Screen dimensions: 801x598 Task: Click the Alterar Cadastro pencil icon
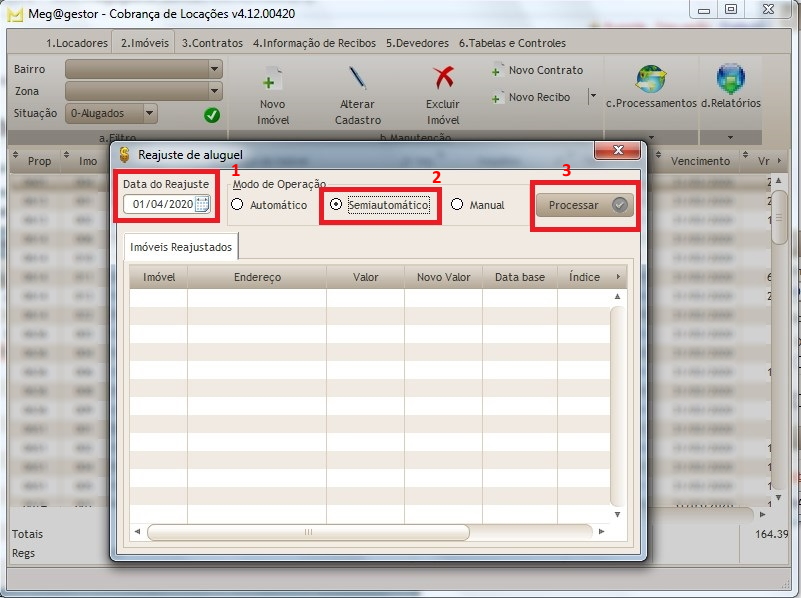(356, 80)
